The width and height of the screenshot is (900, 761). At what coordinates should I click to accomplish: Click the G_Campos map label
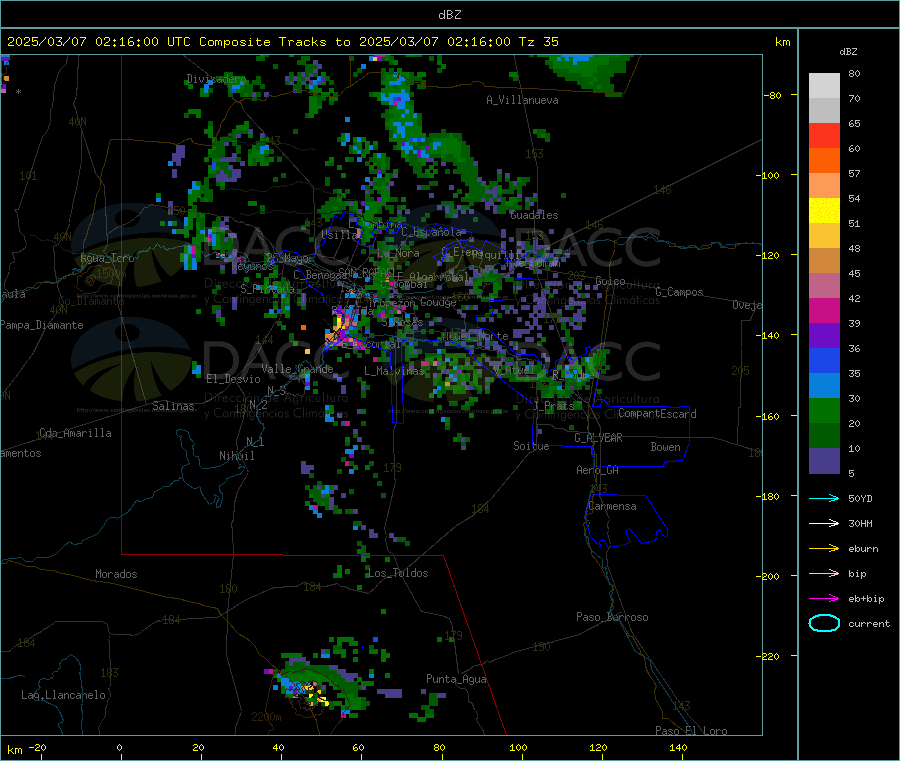coord(679,292)
